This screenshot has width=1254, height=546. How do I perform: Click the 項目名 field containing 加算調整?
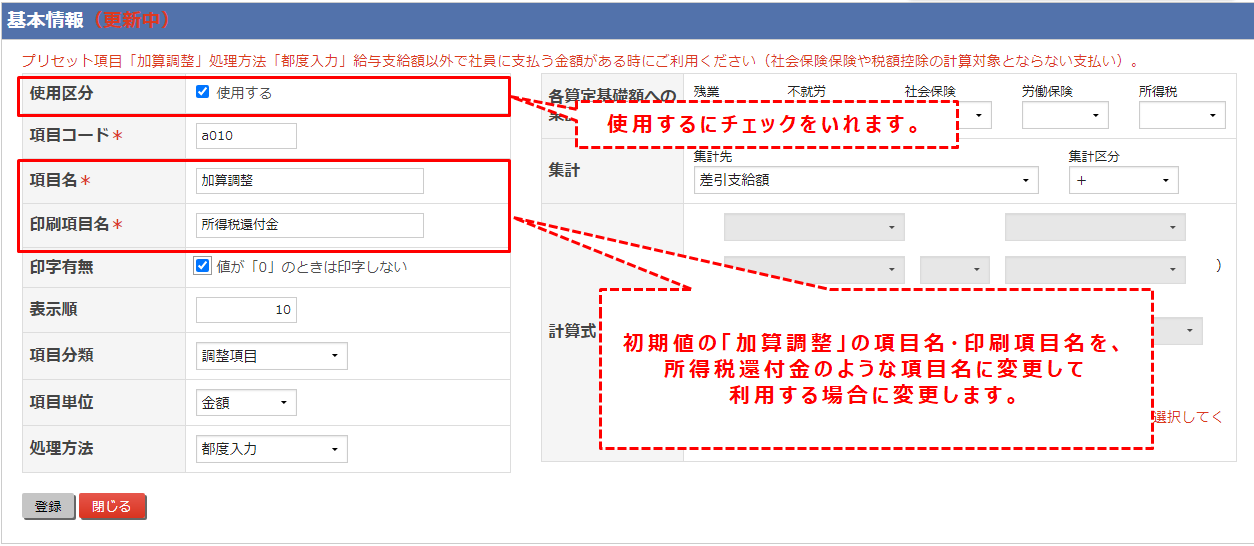coord(310,181)
